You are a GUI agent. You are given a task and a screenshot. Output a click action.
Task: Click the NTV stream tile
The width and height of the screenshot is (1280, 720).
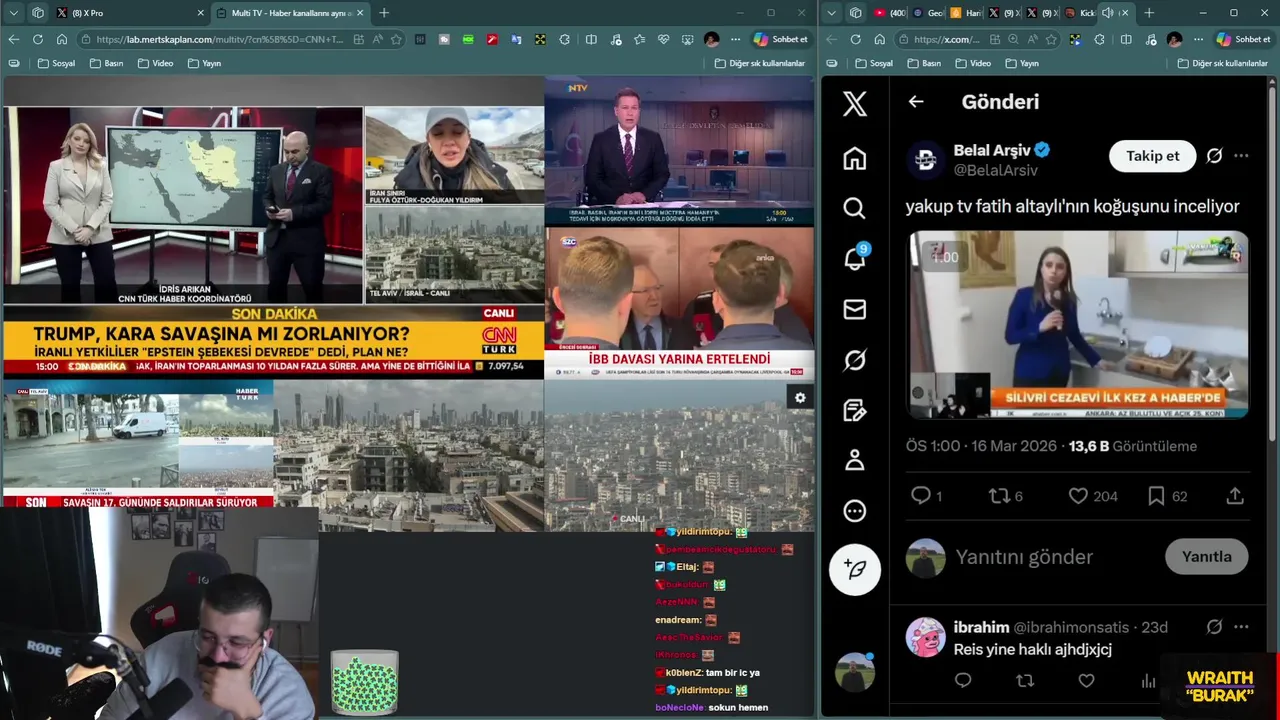click(680, 152)
